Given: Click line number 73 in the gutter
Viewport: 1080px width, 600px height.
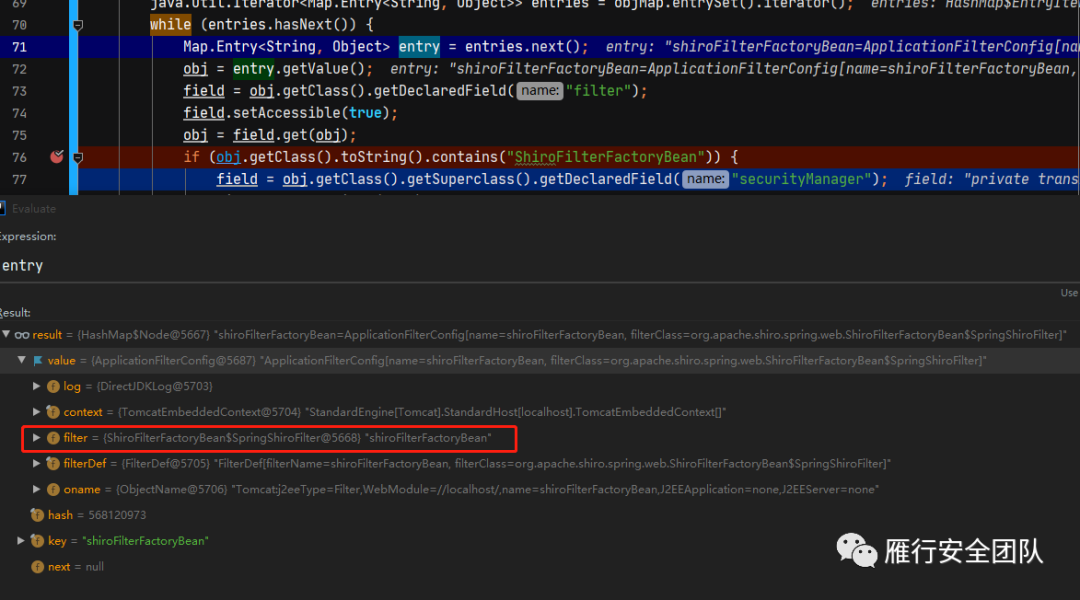Looking at the screenshot, I should [19, 91].
